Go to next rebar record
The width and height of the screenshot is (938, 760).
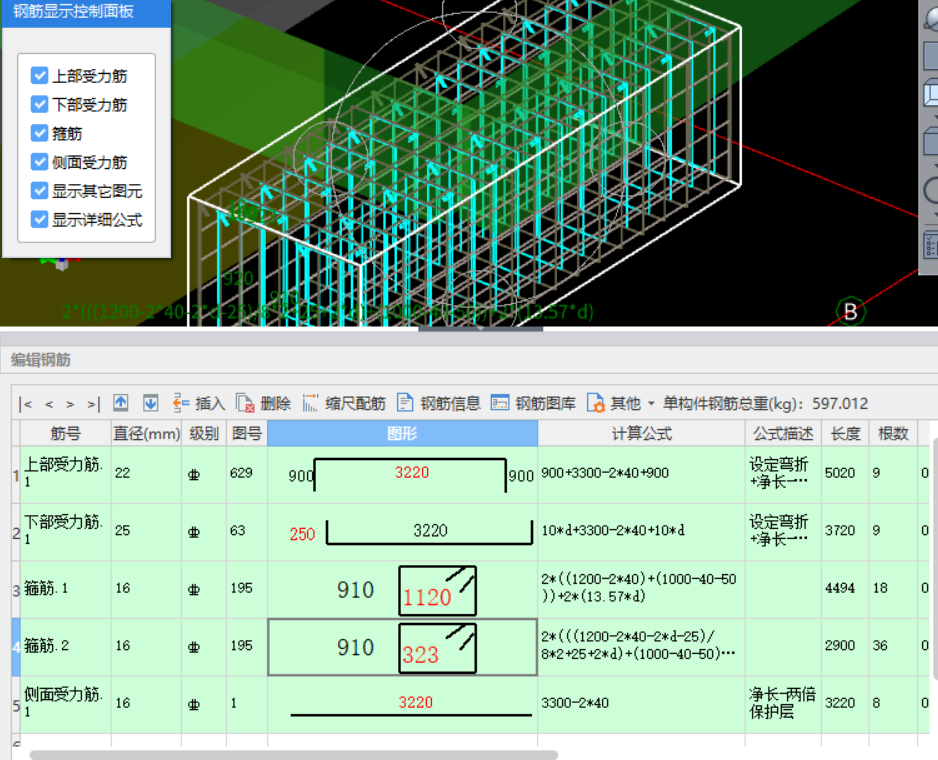tap(70, 405)
